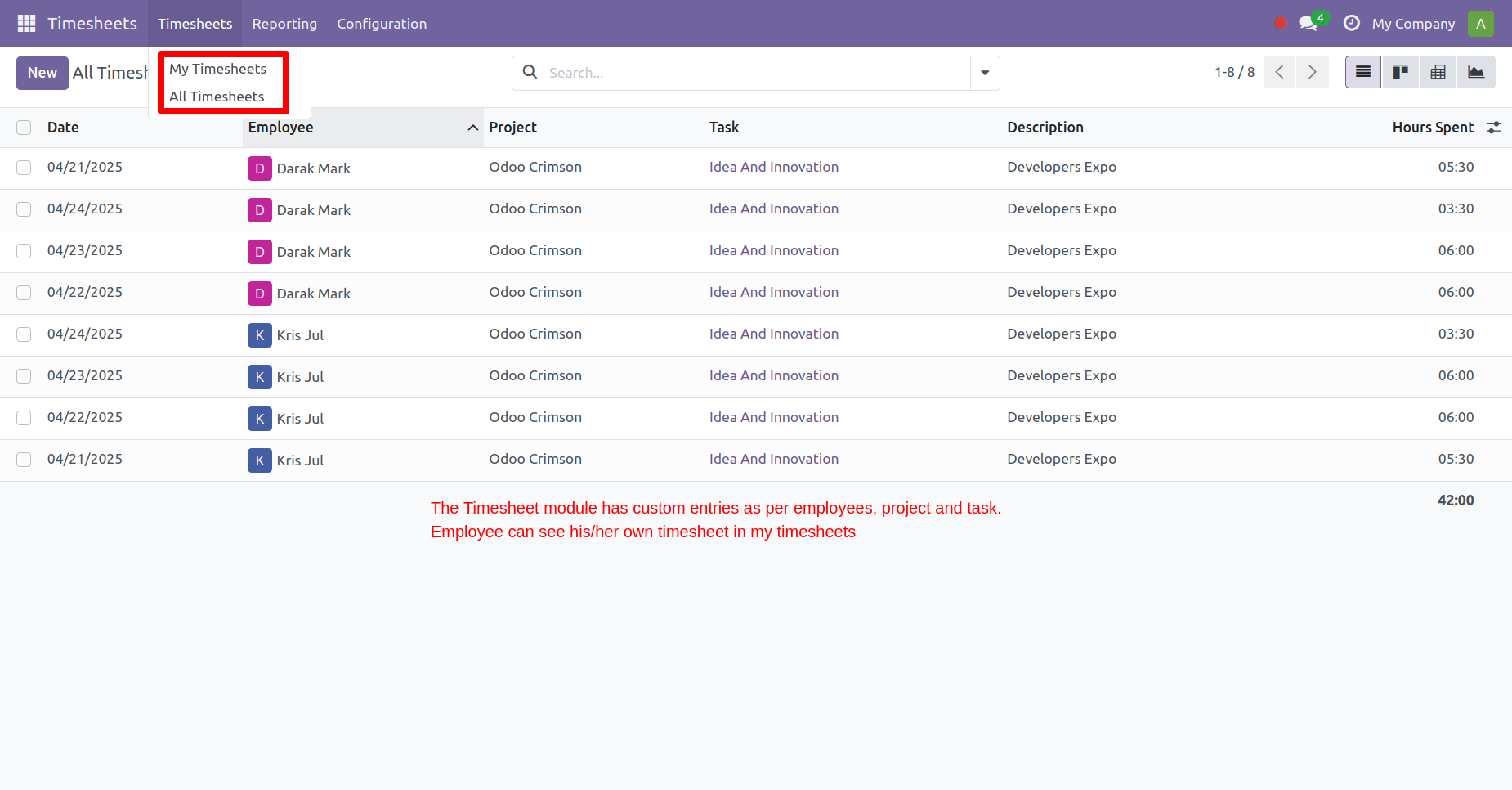The width and height of the screenshot is (1512, 790).
Task: Tick the checkbox on Kris Jul's 06:00 row
Action: 24,376
